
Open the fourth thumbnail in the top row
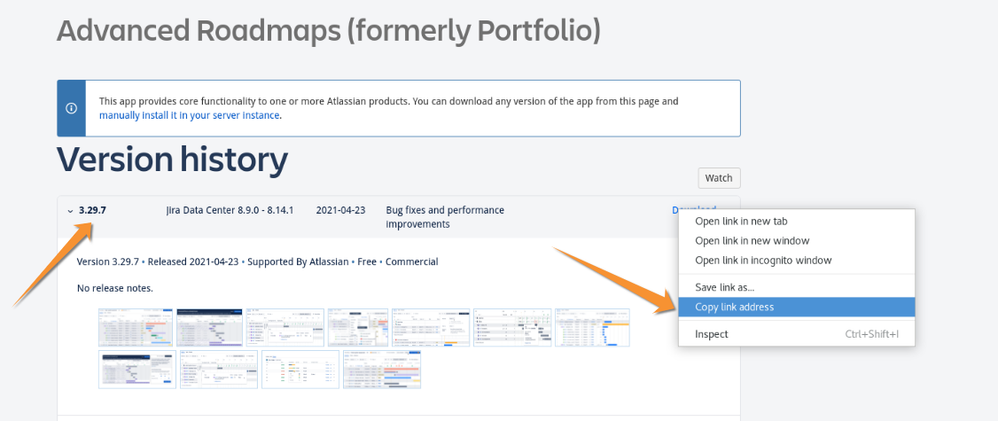(x=358, y=327)
